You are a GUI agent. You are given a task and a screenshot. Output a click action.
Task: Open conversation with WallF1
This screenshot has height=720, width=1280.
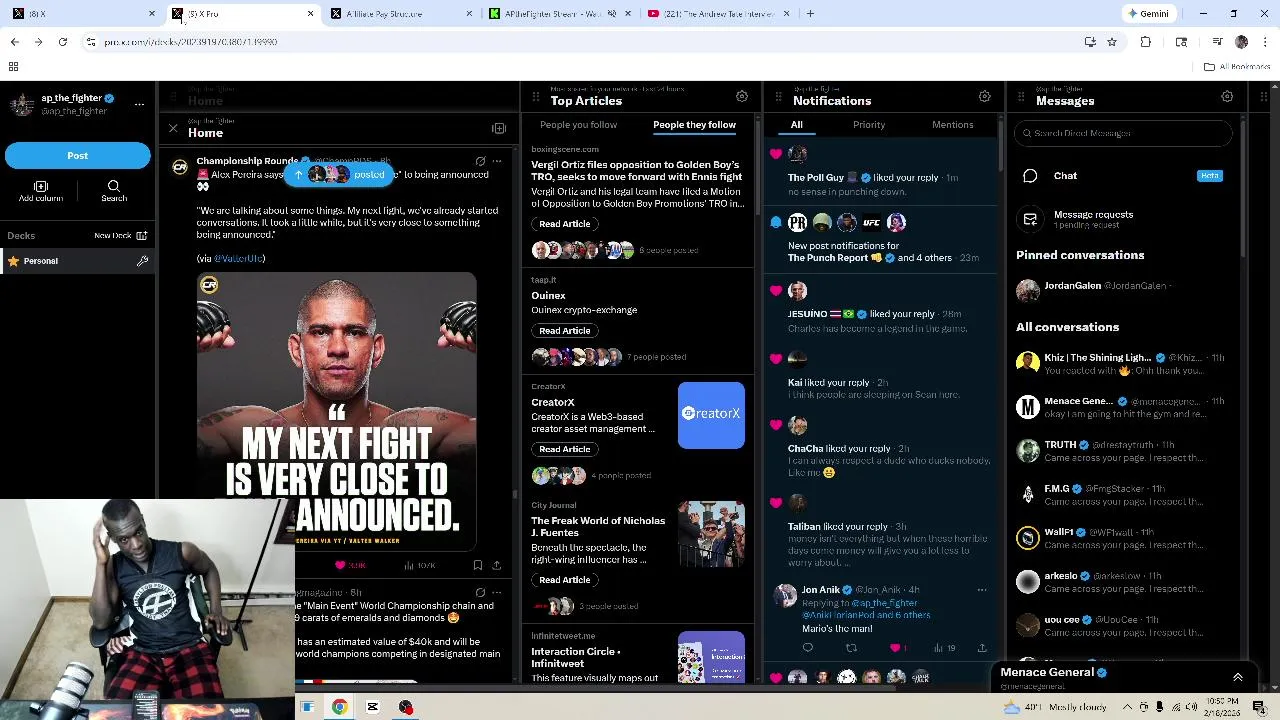(x=1122, y=538)
